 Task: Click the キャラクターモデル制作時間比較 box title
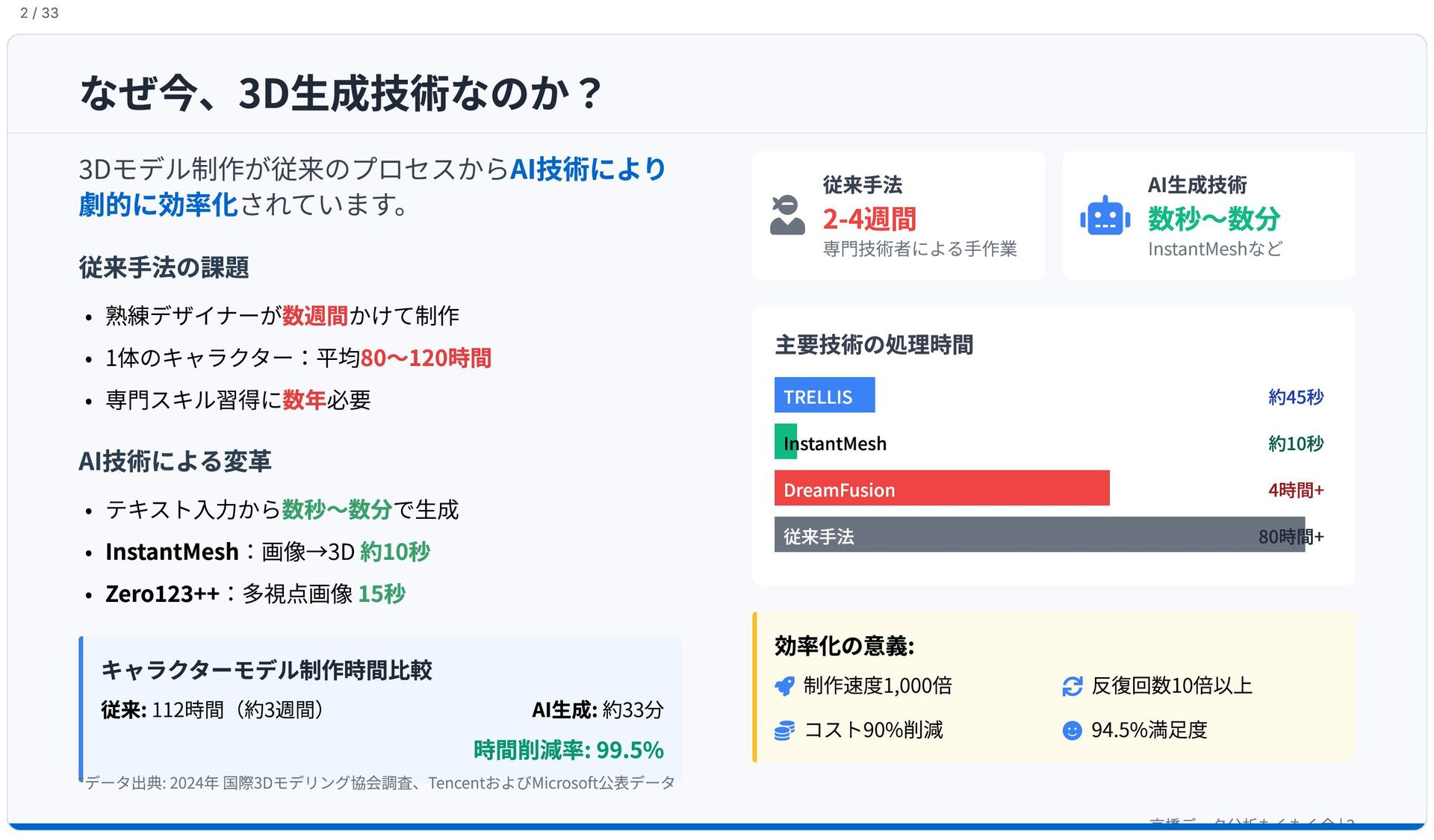(x=267, y=670)
